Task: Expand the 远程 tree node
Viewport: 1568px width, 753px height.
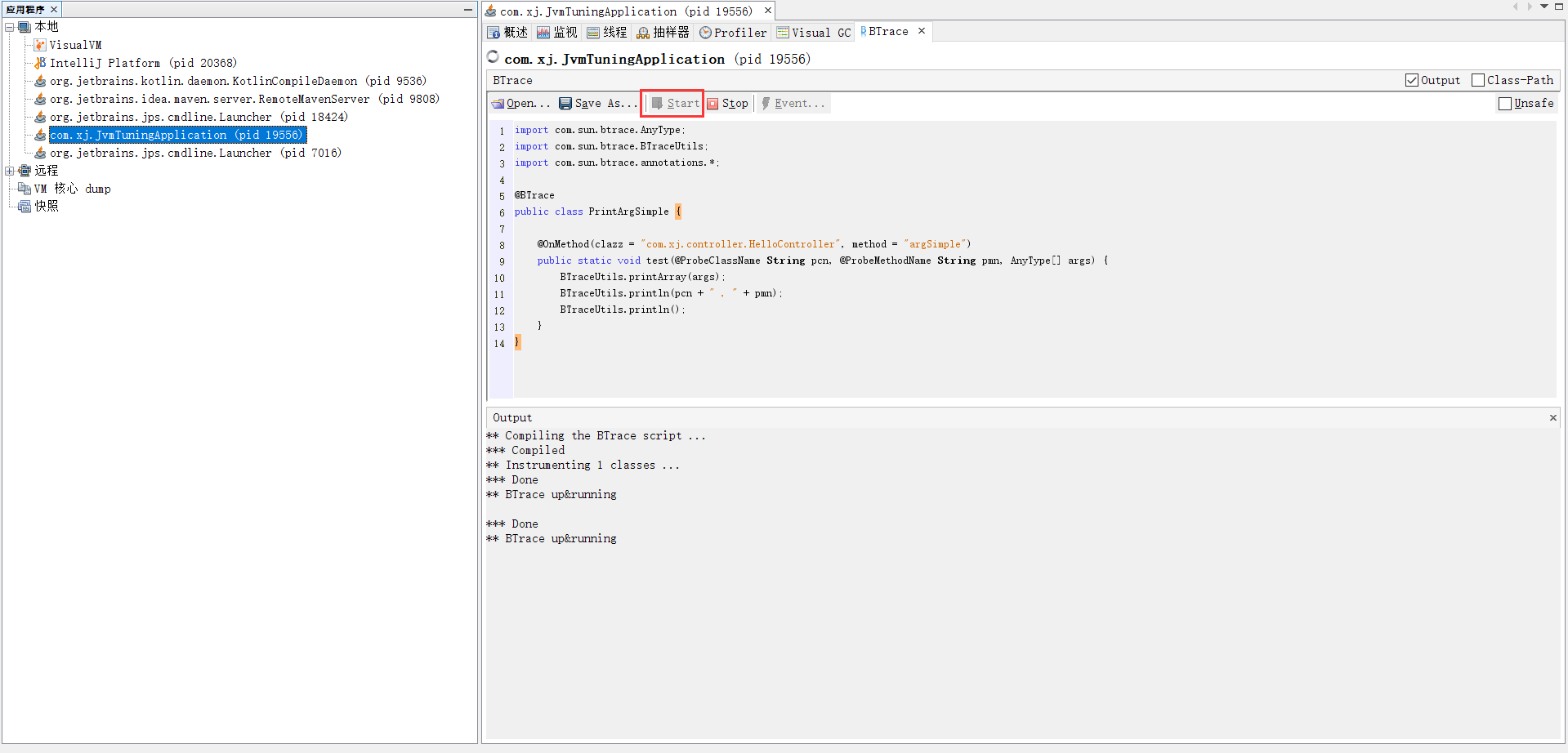Action: click(10, 171)
